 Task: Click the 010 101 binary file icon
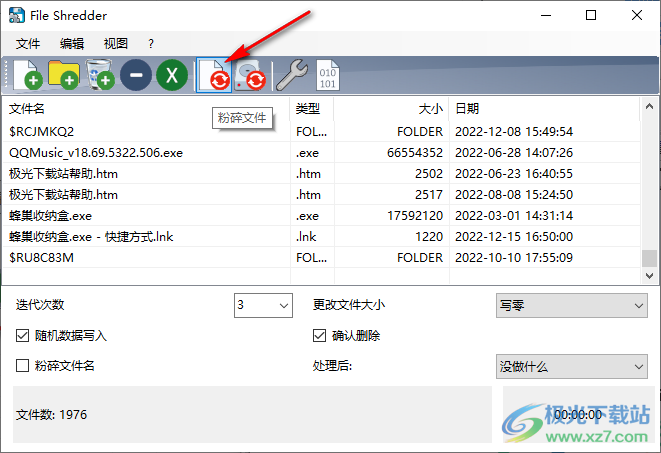coord(328,75)
